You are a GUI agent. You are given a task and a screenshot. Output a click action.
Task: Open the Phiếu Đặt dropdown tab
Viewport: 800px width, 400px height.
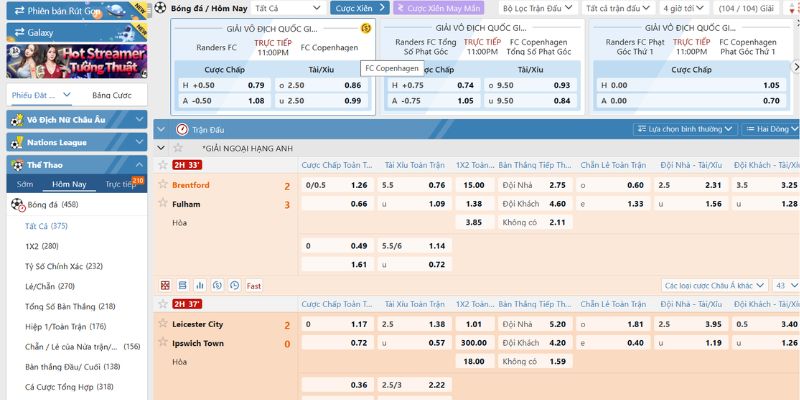point(41,95)
